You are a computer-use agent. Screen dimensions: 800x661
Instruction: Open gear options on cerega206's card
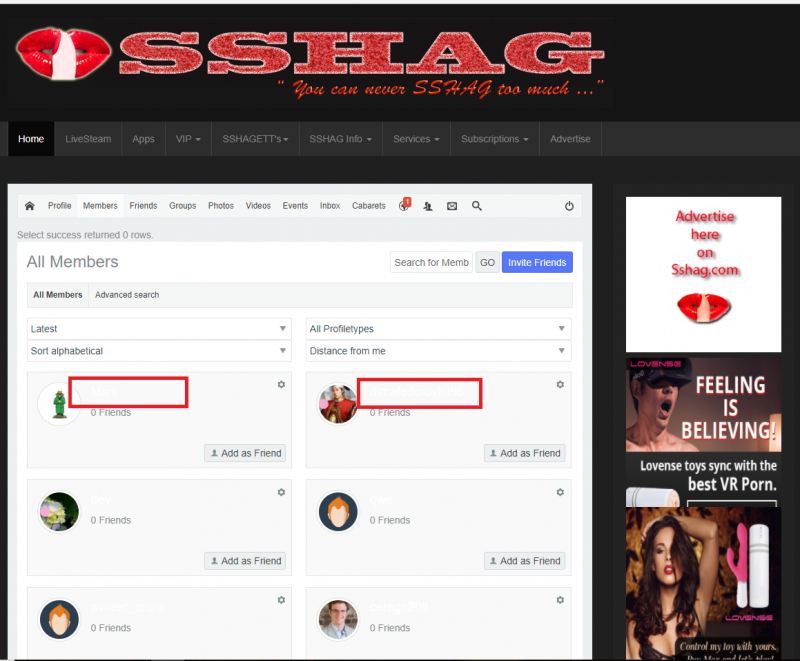click(x=560, y=600)
